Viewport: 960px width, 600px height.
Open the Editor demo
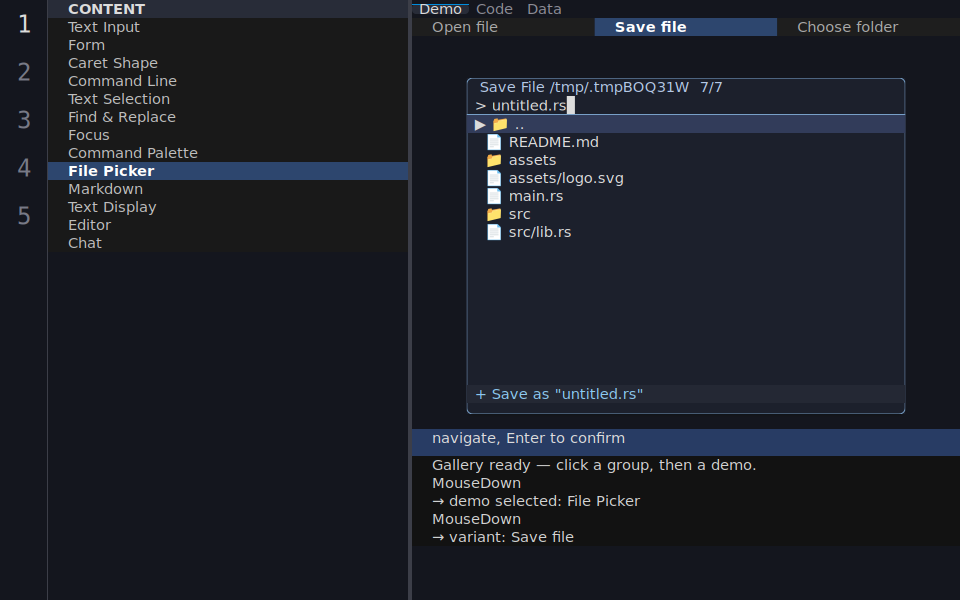pos(228,225)
